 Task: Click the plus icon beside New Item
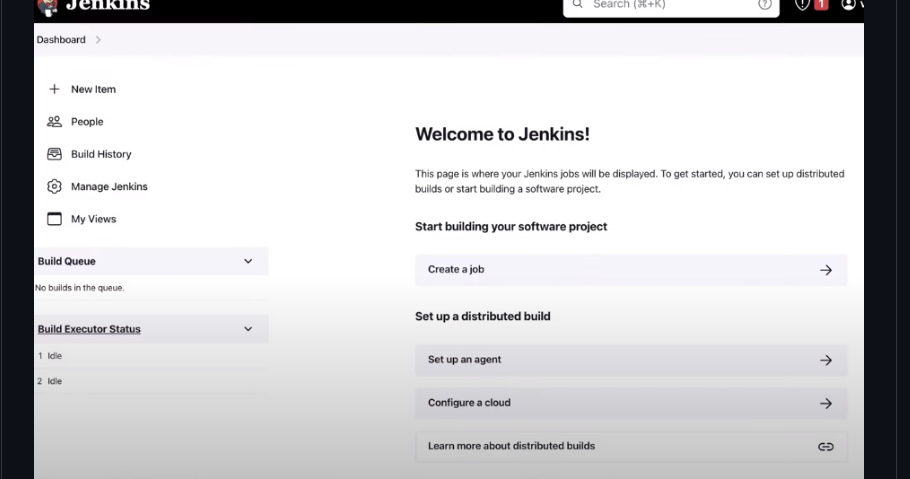[x=54, y=89]
